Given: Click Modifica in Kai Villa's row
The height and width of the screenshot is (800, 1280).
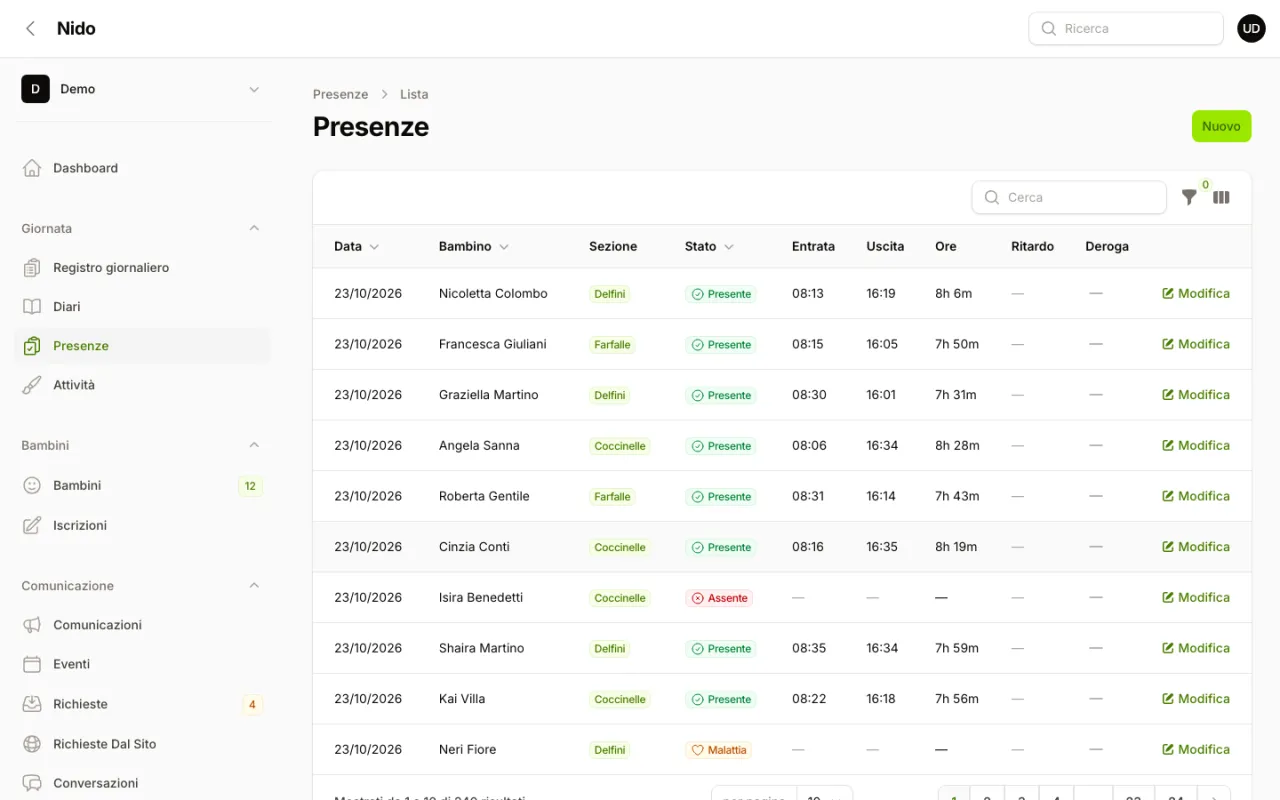Looking at the screenshot, I should (1196, 699).
